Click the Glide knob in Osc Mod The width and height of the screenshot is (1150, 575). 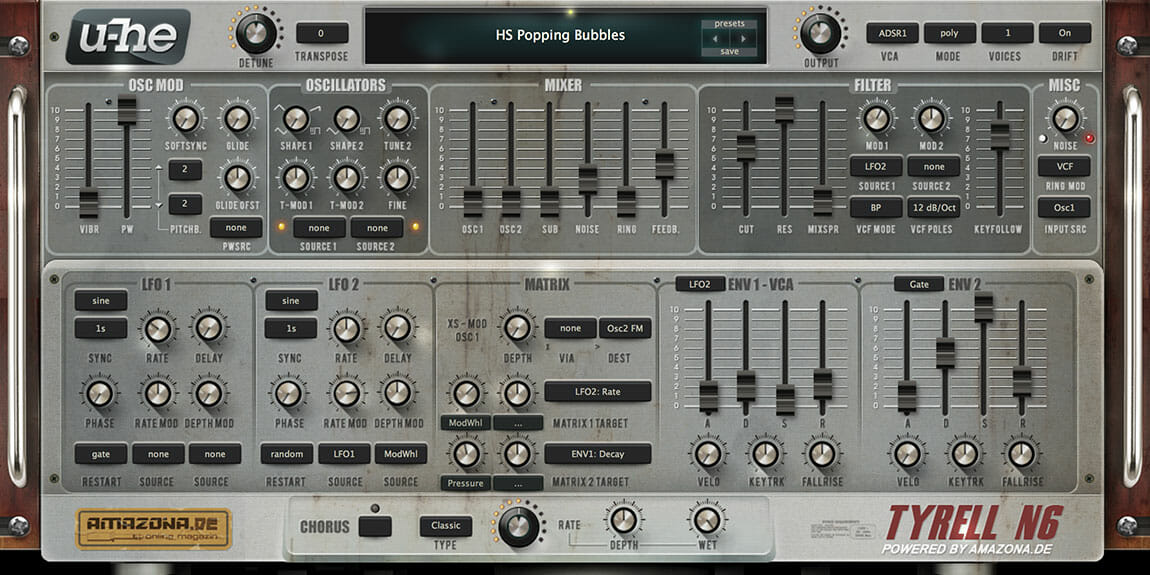pos(237,120)
